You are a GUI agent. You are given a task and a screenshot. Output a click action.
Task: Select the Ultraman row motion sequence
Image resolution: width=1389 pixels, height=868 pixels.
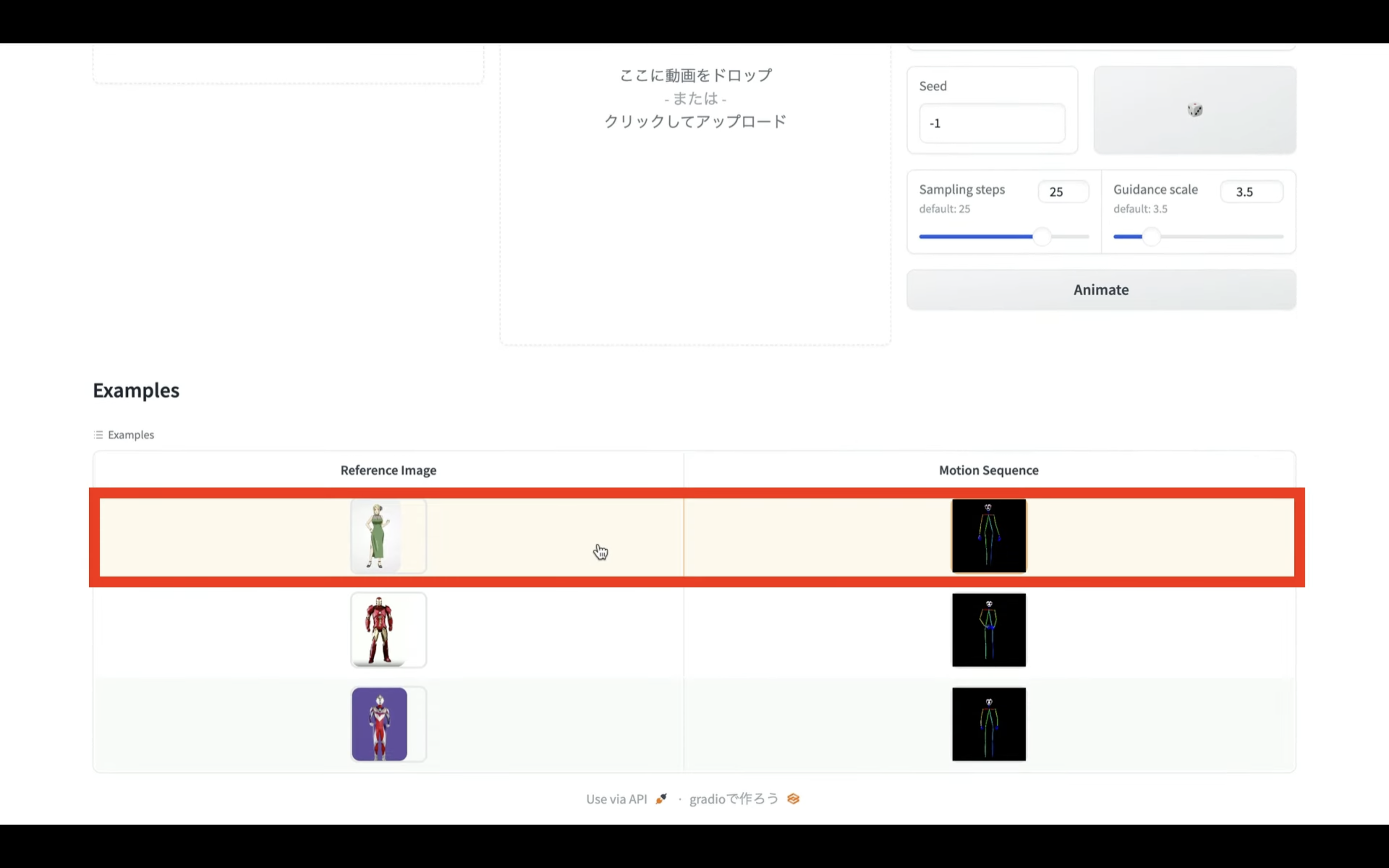click(988, 724)
